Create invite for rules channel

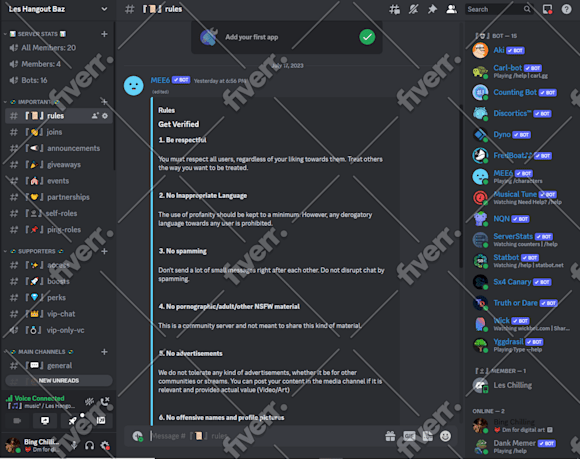tap(95, 116)
